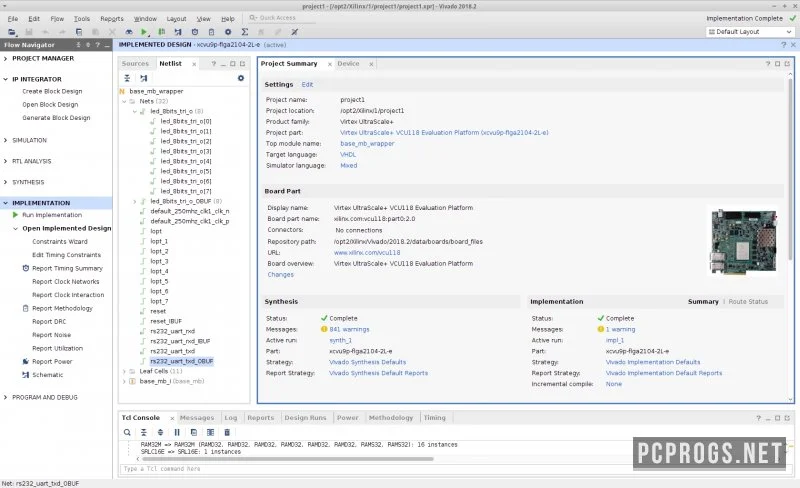Click the synth_1 active run link

340,340
